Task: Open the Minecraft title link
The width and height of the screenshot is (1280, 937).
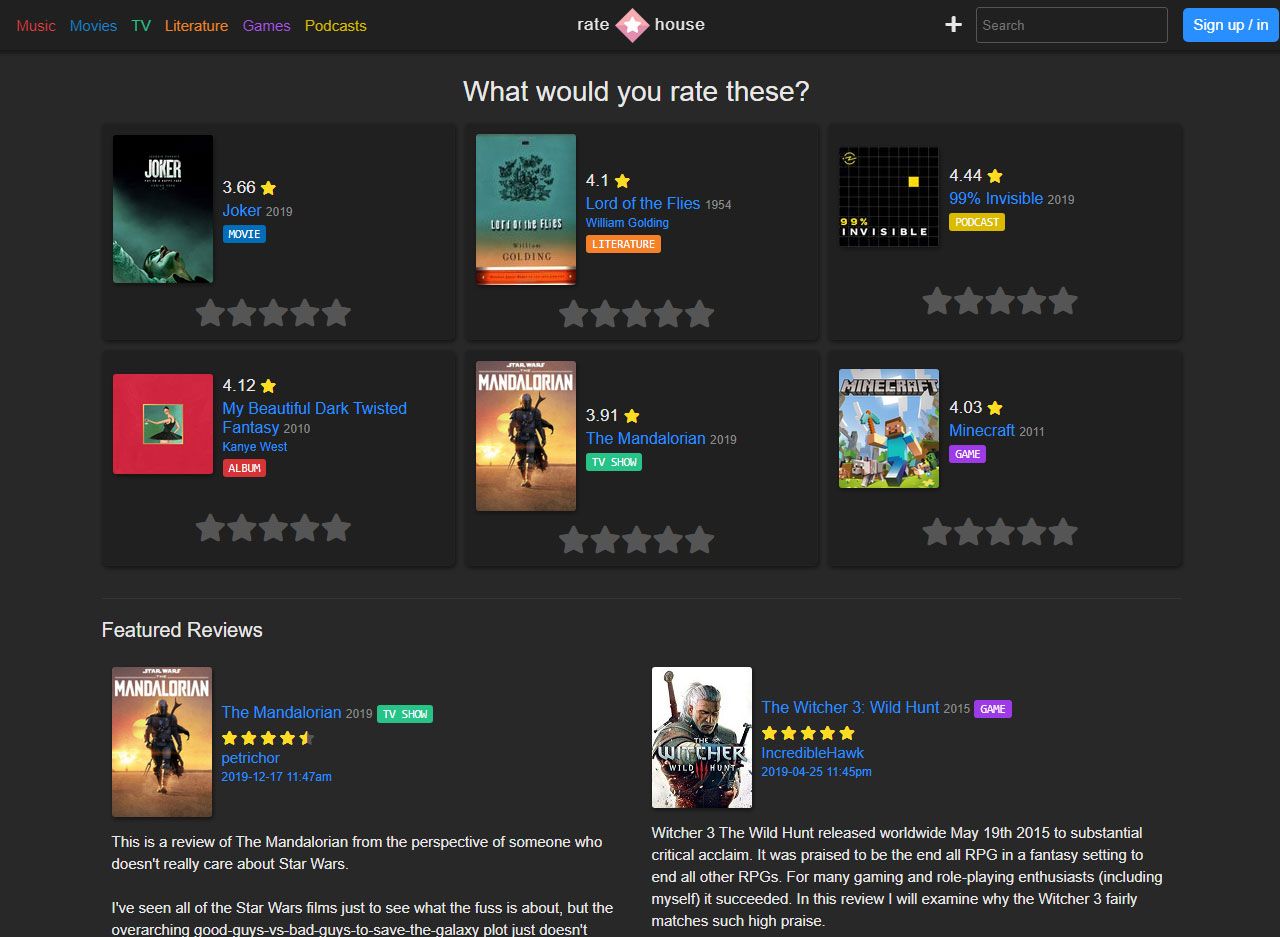Action: [982, 431]
